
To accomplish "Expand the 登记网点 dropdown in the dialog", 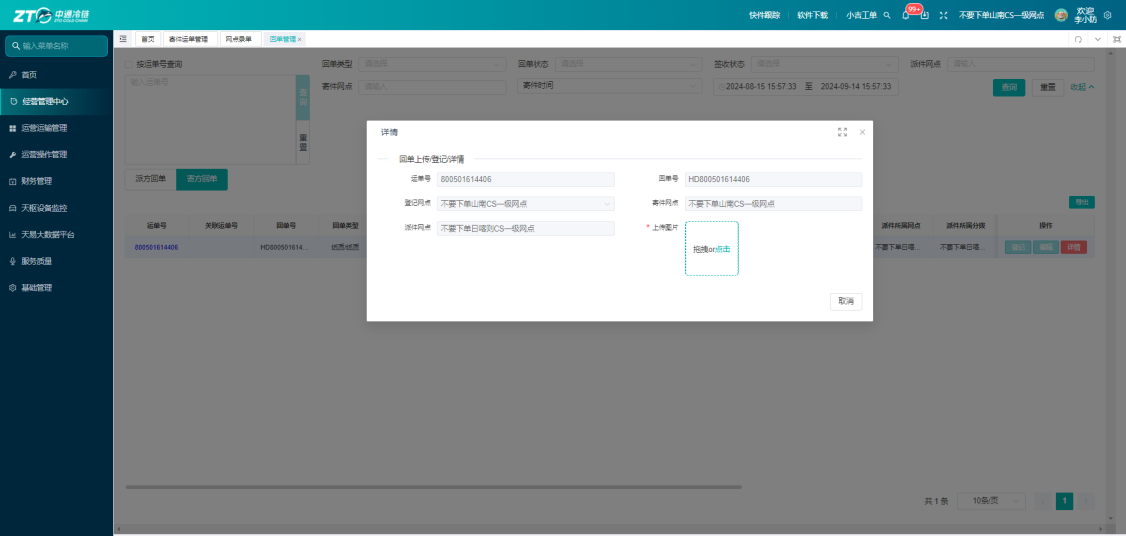I will click(526, 203).
